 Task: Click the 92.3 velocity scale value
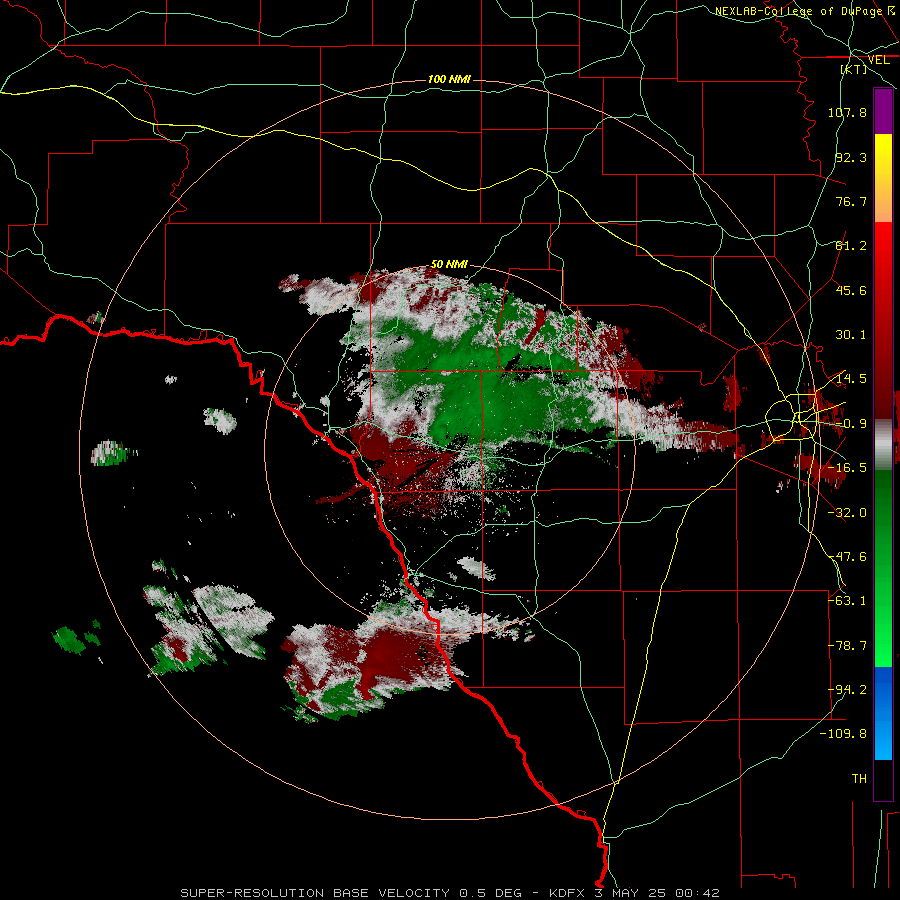[851, 157]
